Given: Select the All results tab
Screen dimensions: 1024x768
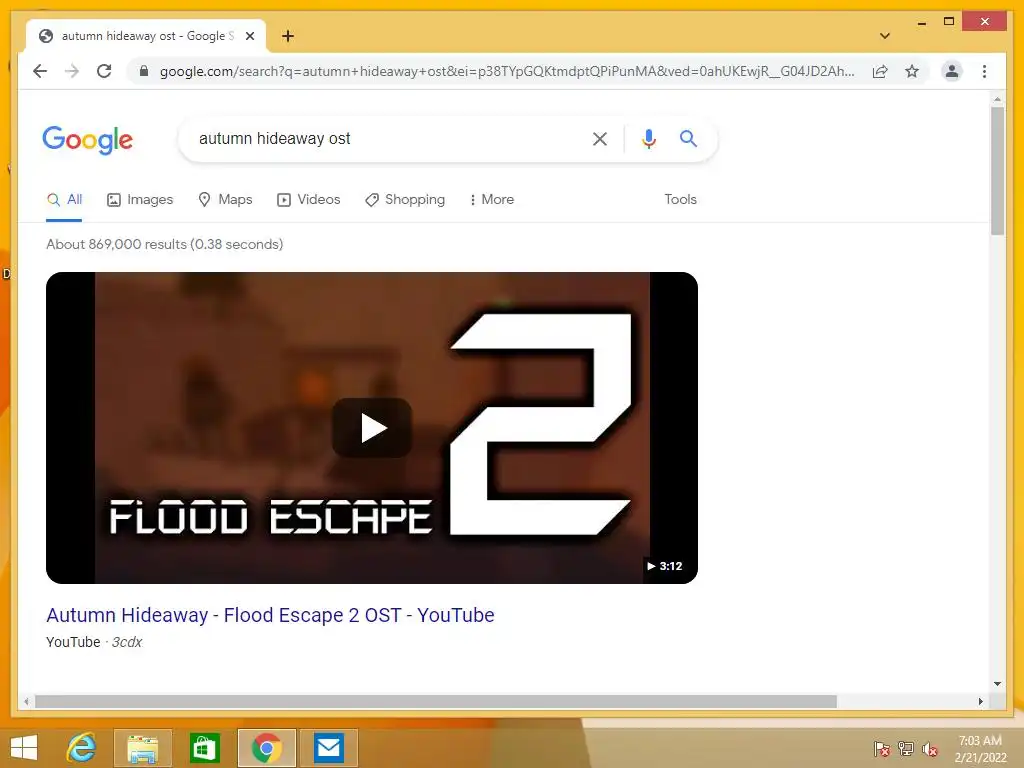Looking at the screenshot, I should (x=65, y=199).
